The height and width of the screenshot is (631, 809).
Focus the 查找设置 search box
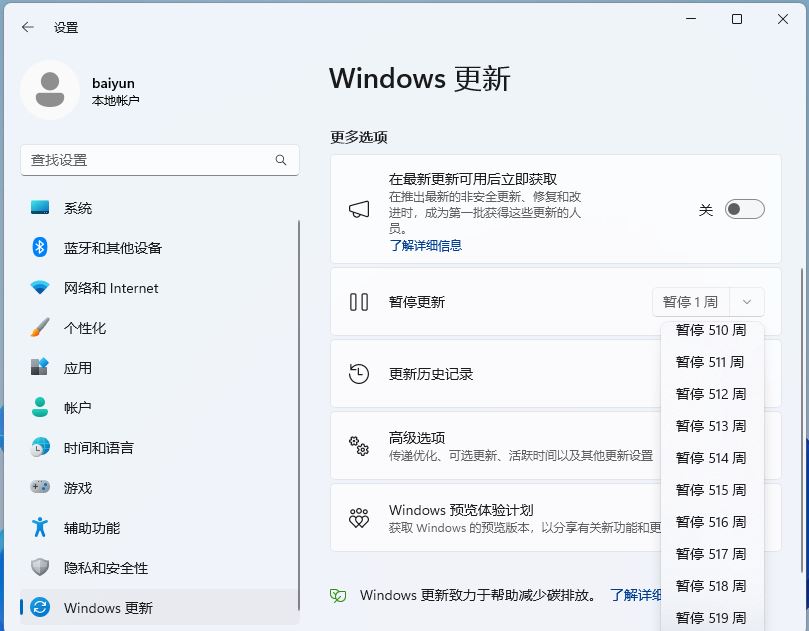click(160, 160)
